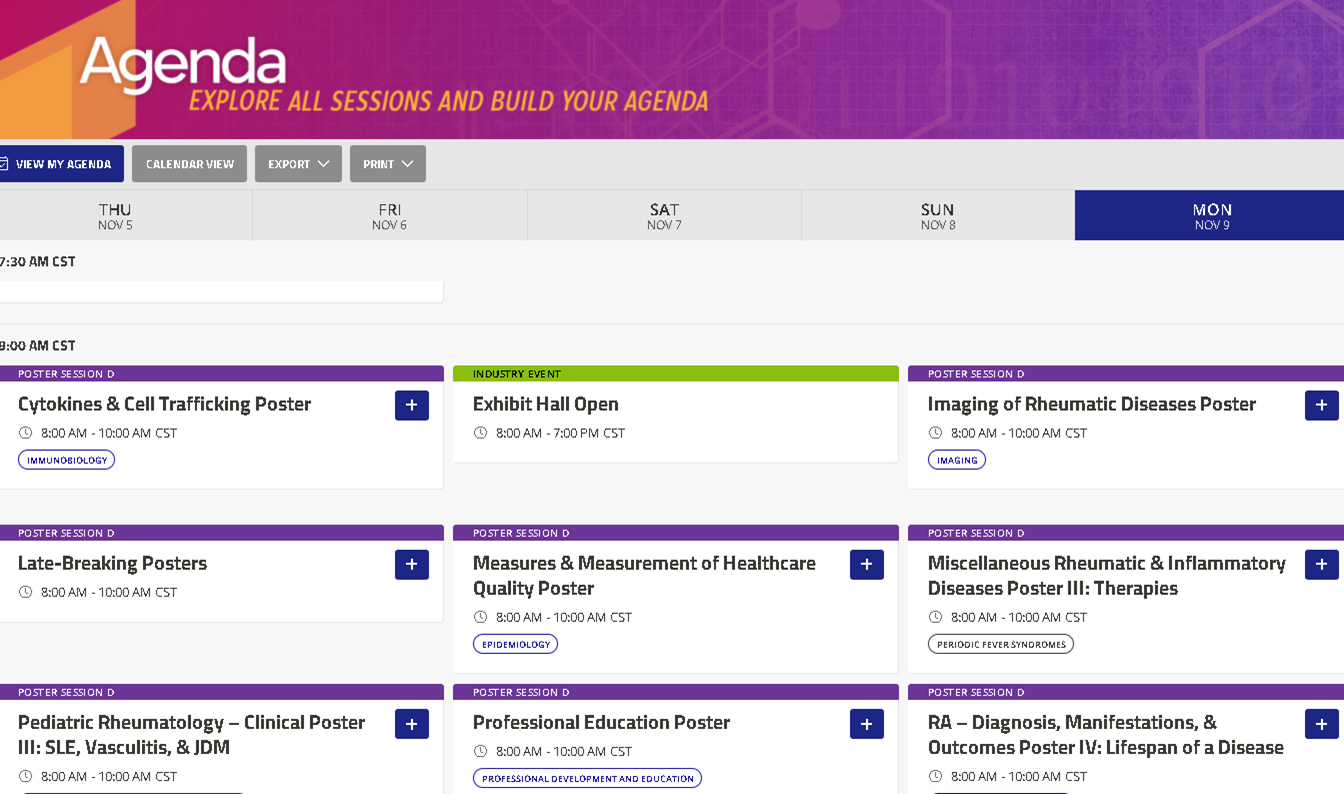Viewport: 1344px width, 794px height.
Task: Click the View My Agenda button
Action: click(60, 164)
